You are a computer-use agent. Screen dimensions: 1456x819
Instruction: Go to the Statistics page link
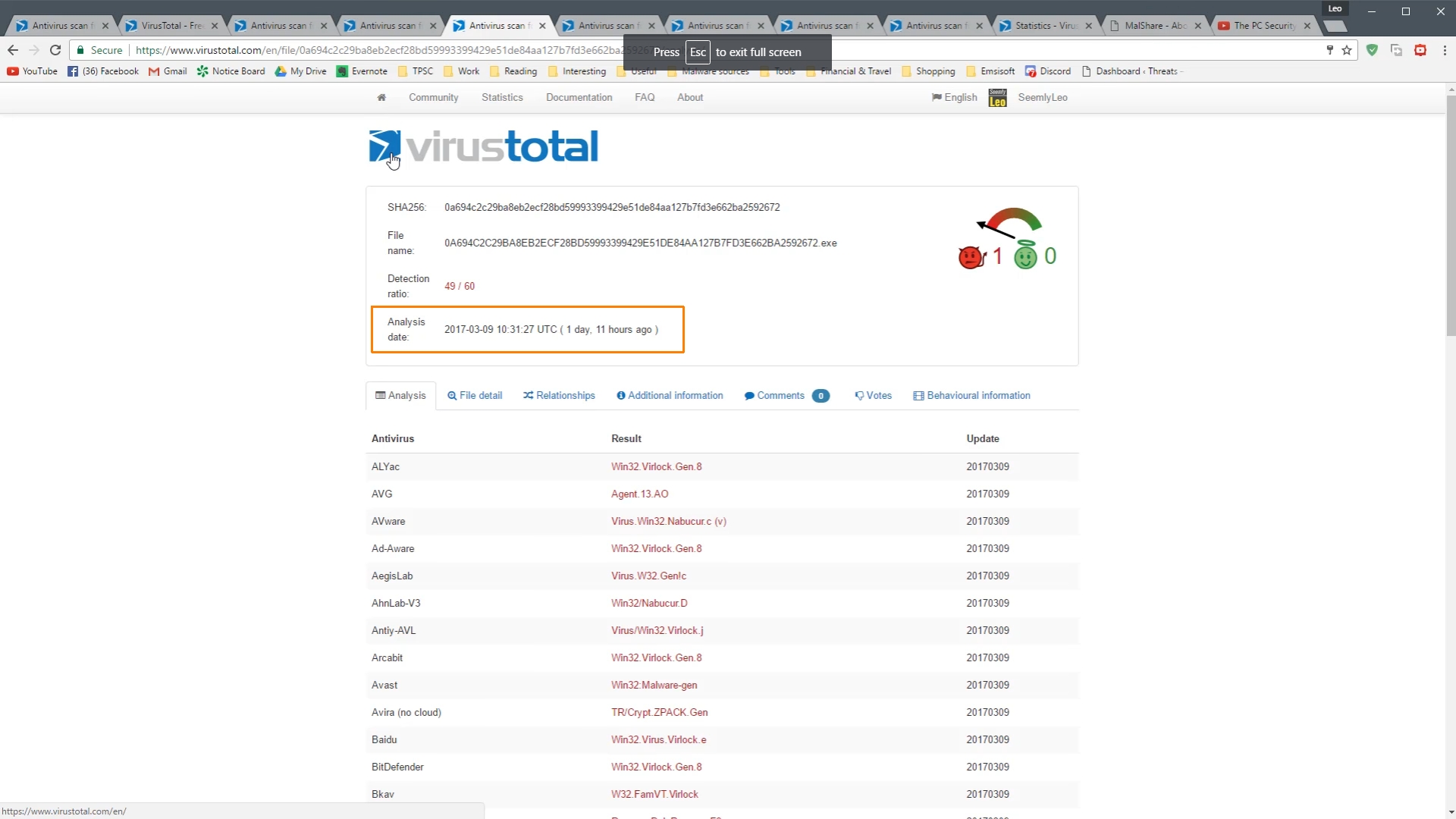click(x=502, y=97)
